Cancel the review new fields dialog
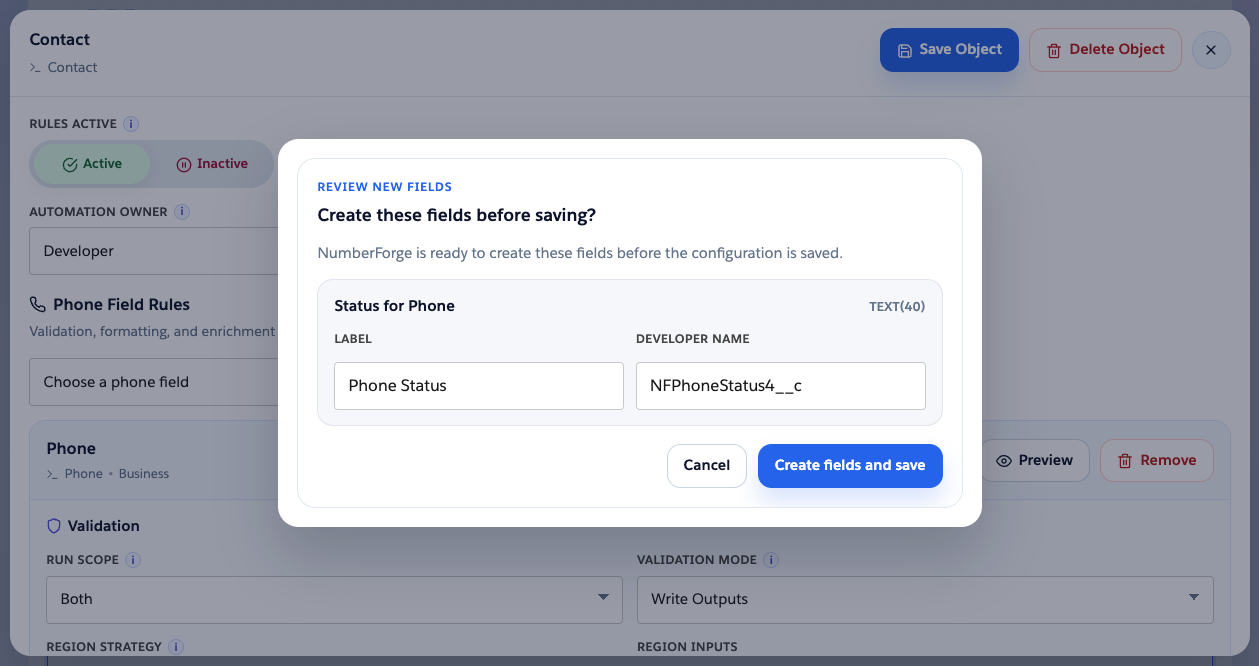This screenshot has width=1259, height=666. [707, 466]
